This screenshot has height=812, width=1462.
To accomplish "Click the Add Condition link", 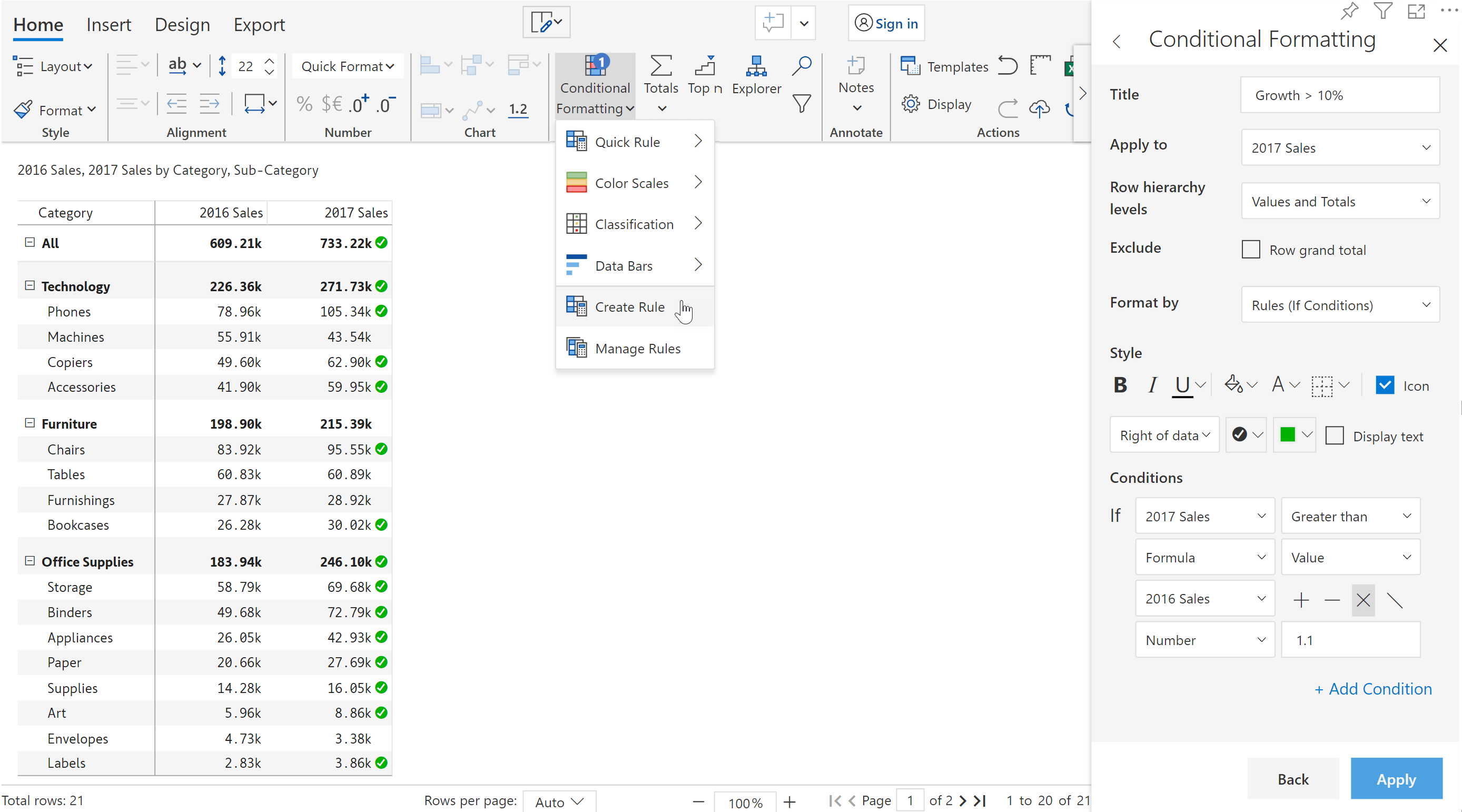I will 1373,688.
